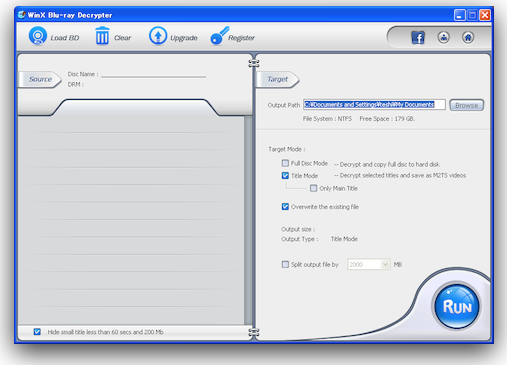Click the title list vertical scrollbar

pos(248,220)
